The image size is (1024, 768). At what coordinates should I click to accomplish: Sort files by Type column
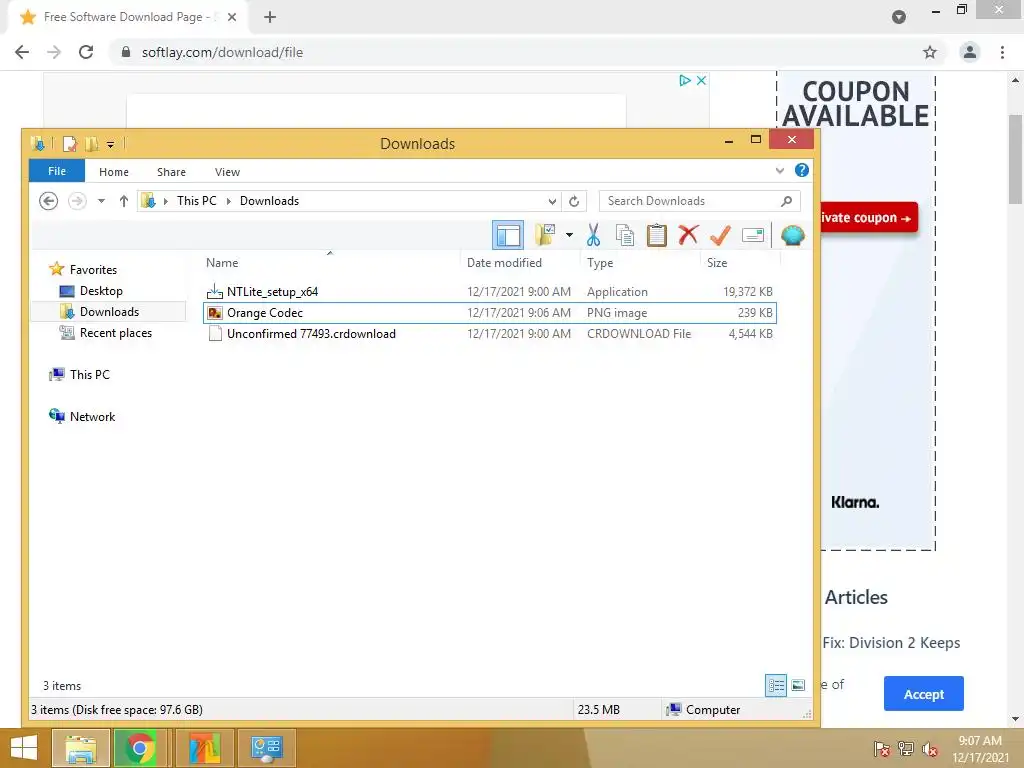[x=600, y=263]
